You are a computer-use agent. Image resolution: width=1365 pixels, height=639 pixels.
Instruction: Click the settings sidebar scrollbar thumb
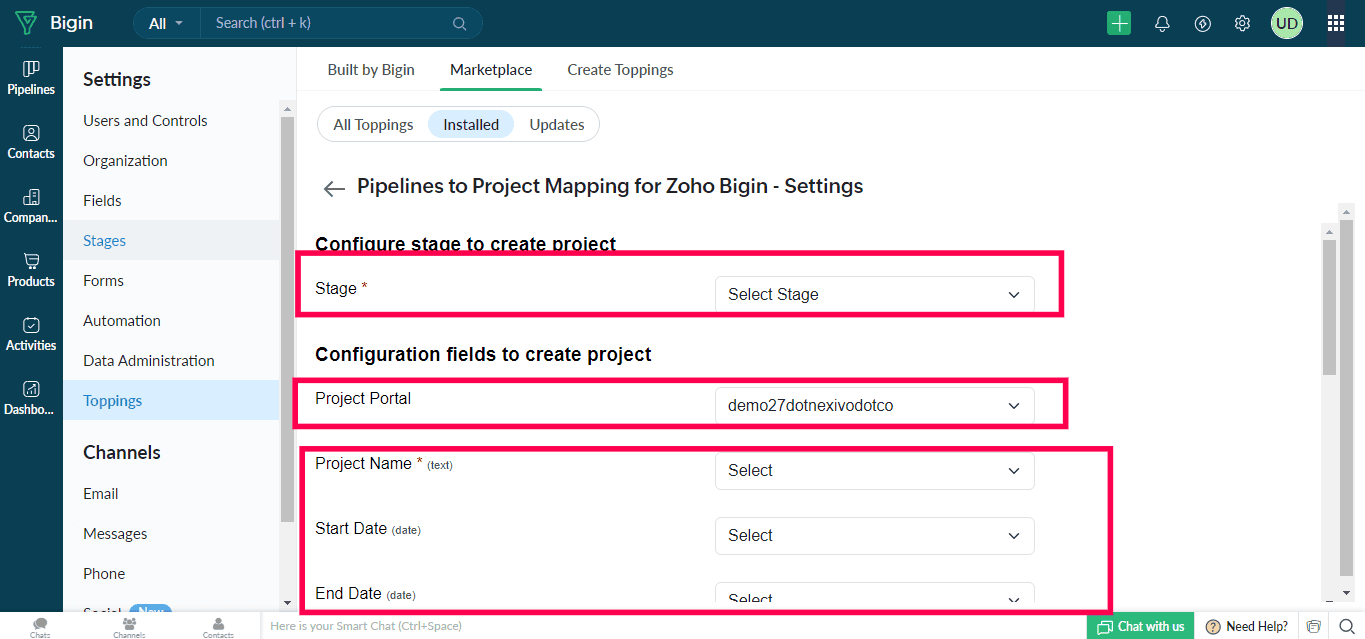288,320
